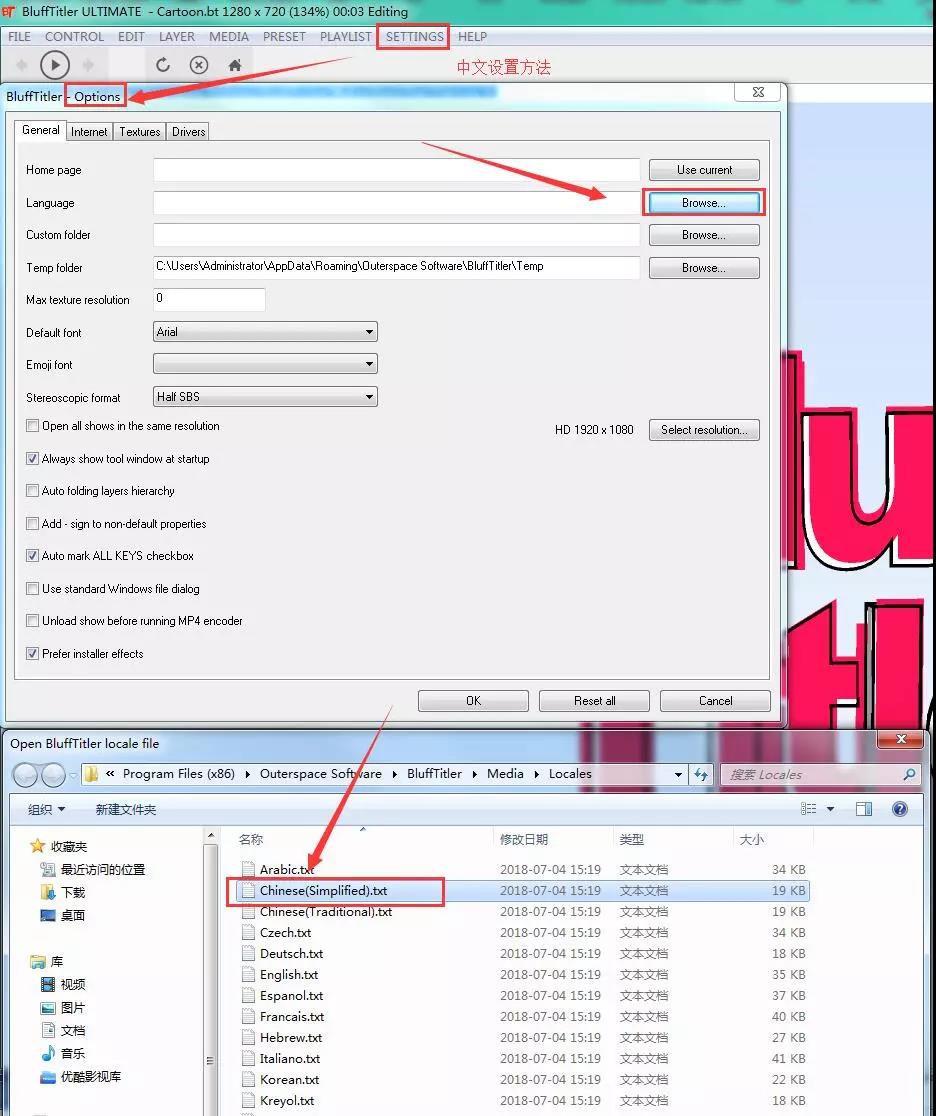
Task: Open help with the blue question mark icon
Action: click(900, 809)
